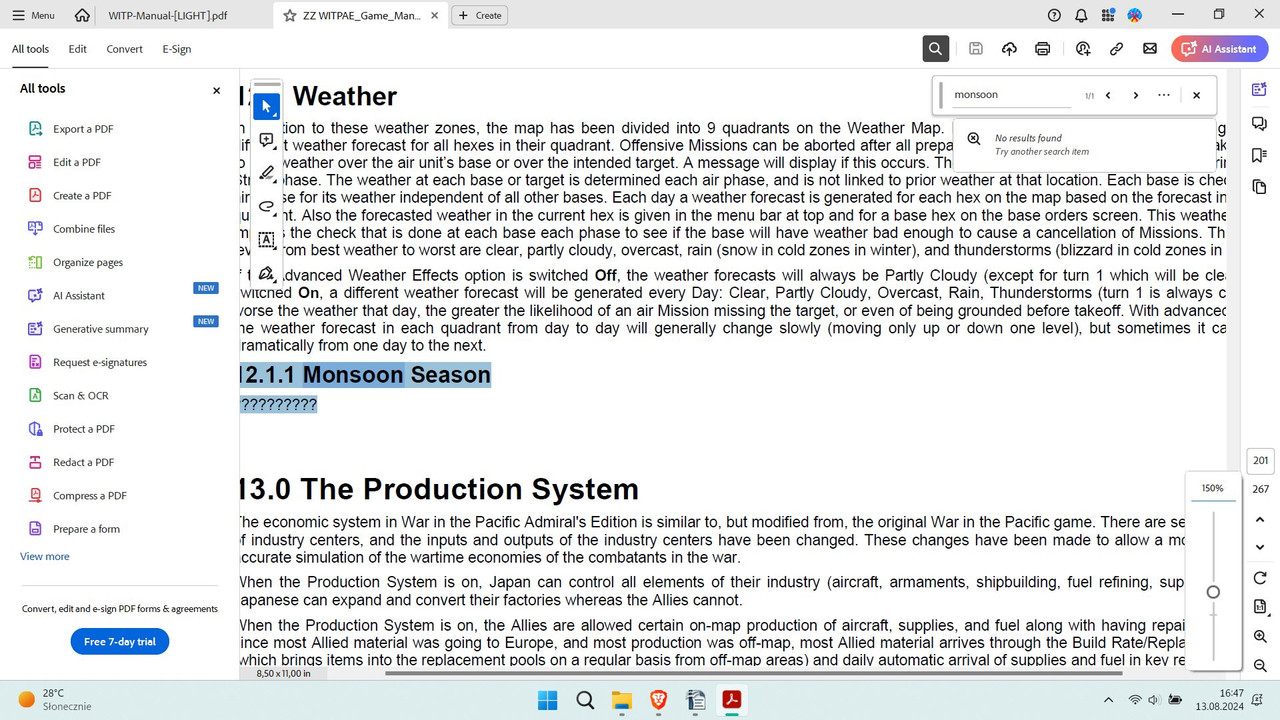Open Redact a PDF tool
Screen dimensions: 1280x720
[x=84, y=462]
